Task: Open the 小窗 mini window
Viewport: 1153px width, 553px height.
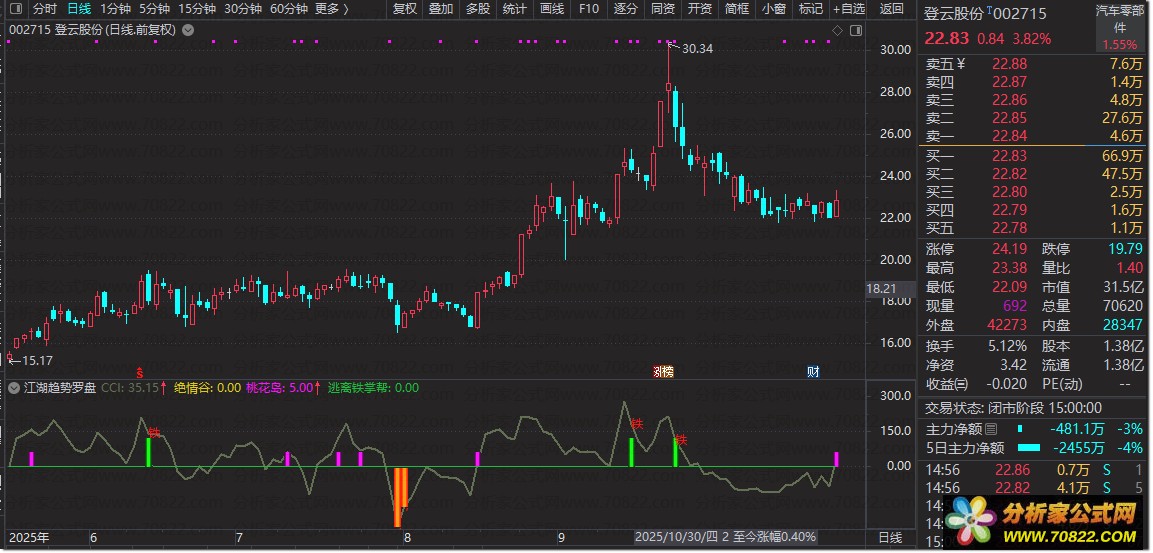Action: pos(774,10)
